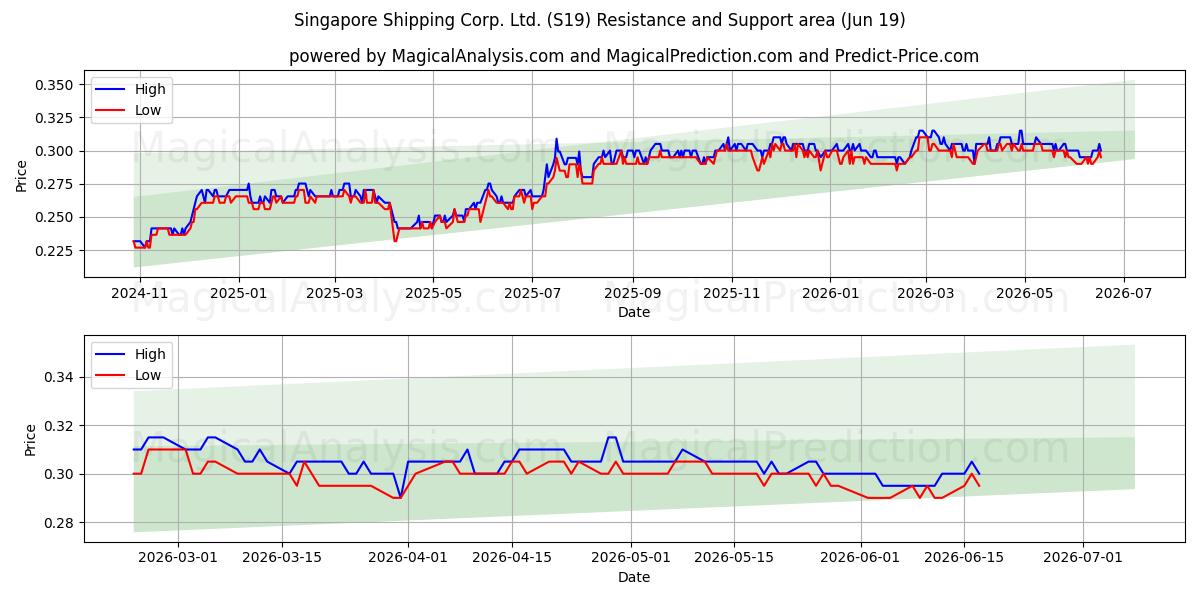
Task: Click the '2025-01' date tick label
Action: pyautogui.click(x=239, y=293)
